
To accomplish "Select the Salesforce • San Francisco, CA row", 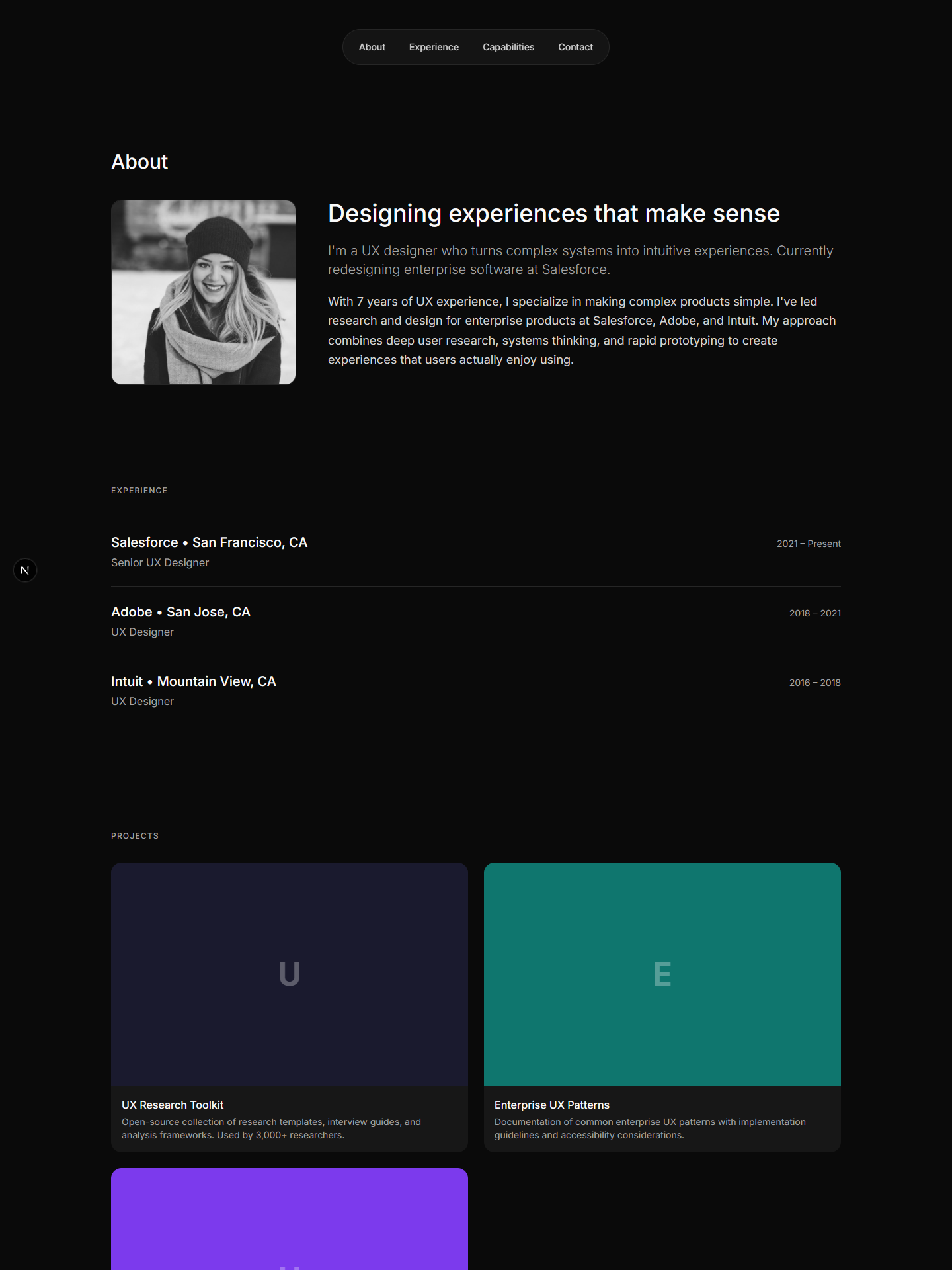I will pos(476,552).
